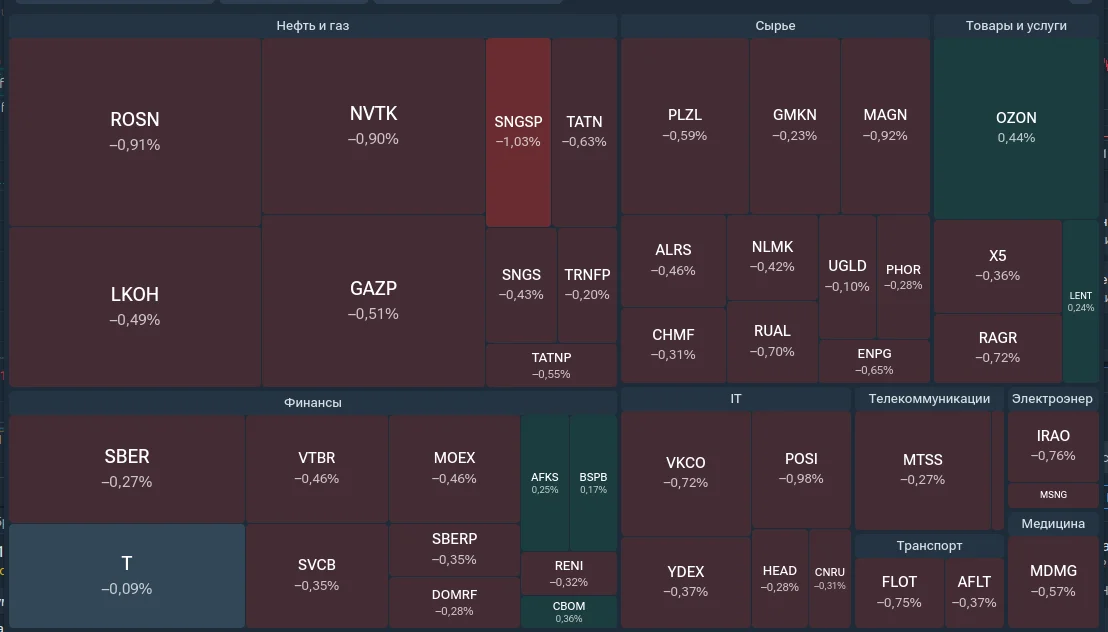Click the GAZP heatmap tile

373,301
